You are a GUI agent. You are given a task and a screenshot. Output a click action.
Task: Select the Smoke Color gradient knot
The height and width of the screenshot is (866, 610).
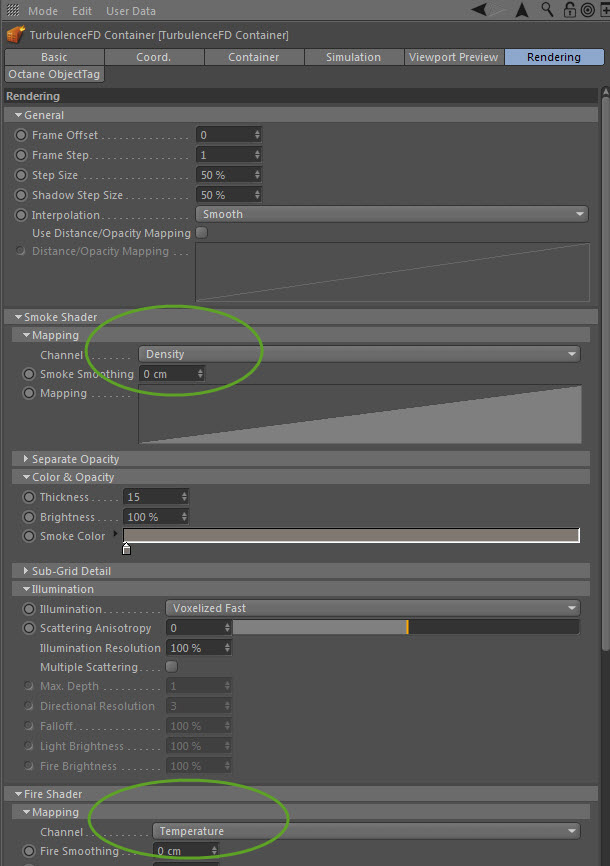[127, 549]
